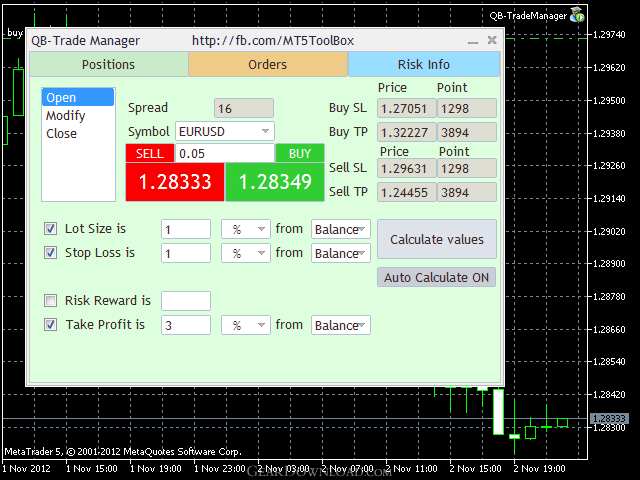The width and height of the screenshot is (640, 480).
Task: Open the Lot Size % unit dropdown
Action: (x=246, y=229)
